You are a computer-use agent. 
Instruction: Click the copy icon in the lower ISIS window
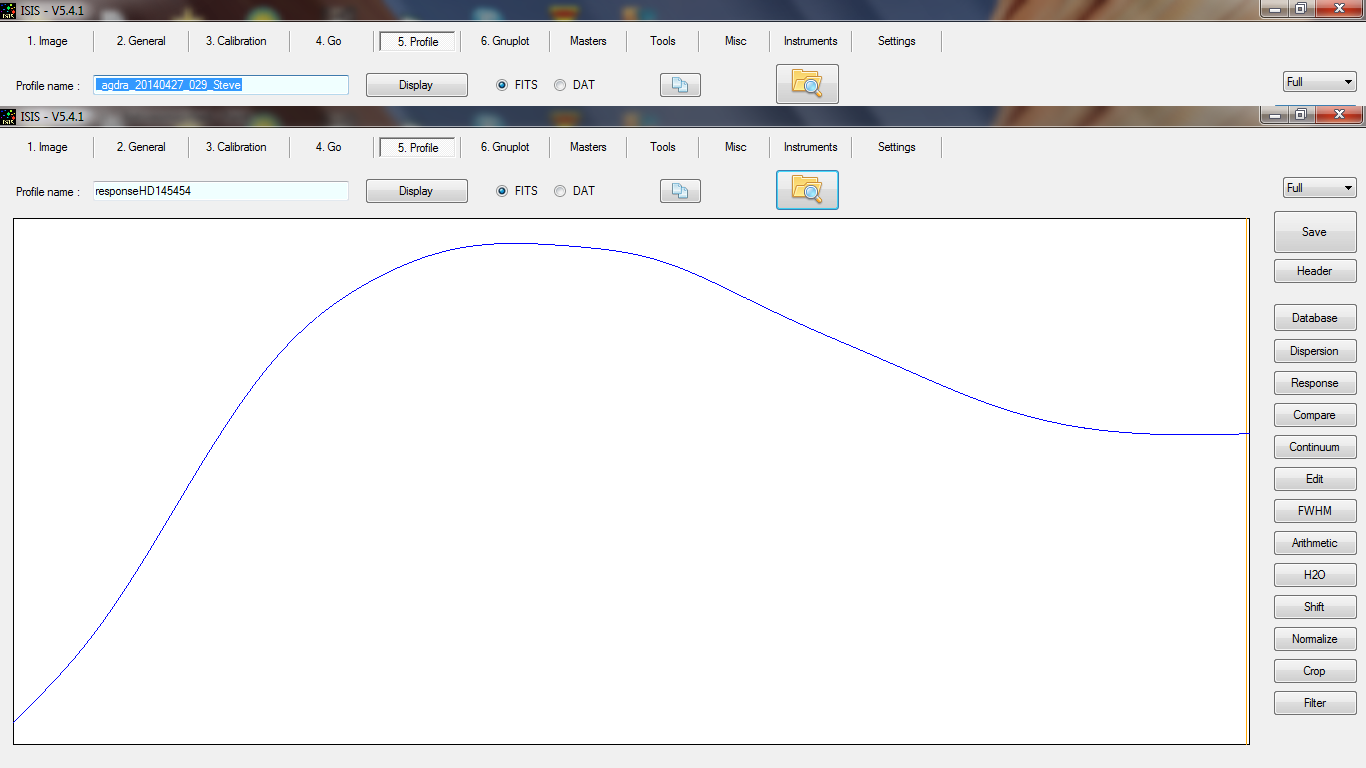click(680, 191)
